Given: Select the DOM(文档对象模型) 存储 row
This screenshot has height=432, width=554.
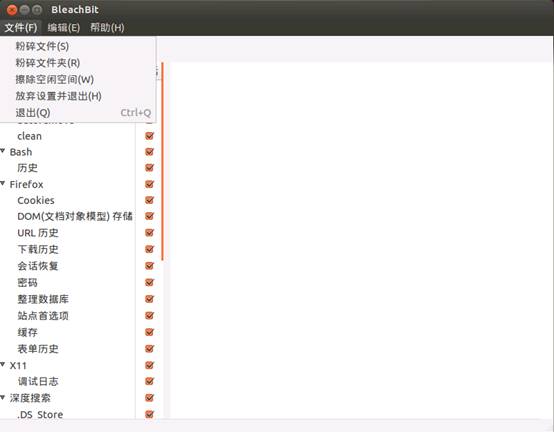Looking at the screenshot, I should point(75,216).
